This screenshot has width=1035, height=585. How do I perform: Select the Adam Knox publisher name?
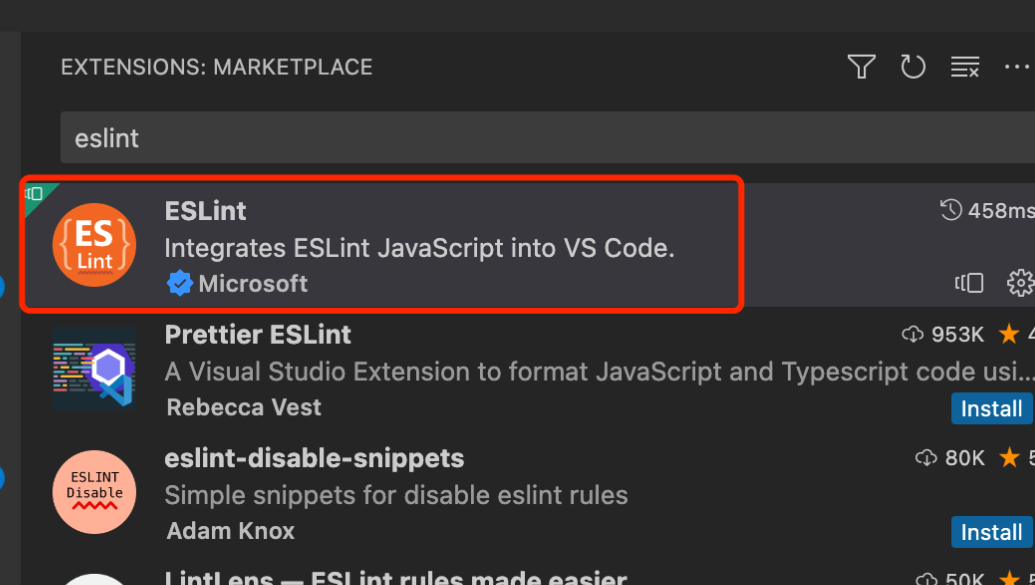230,531
